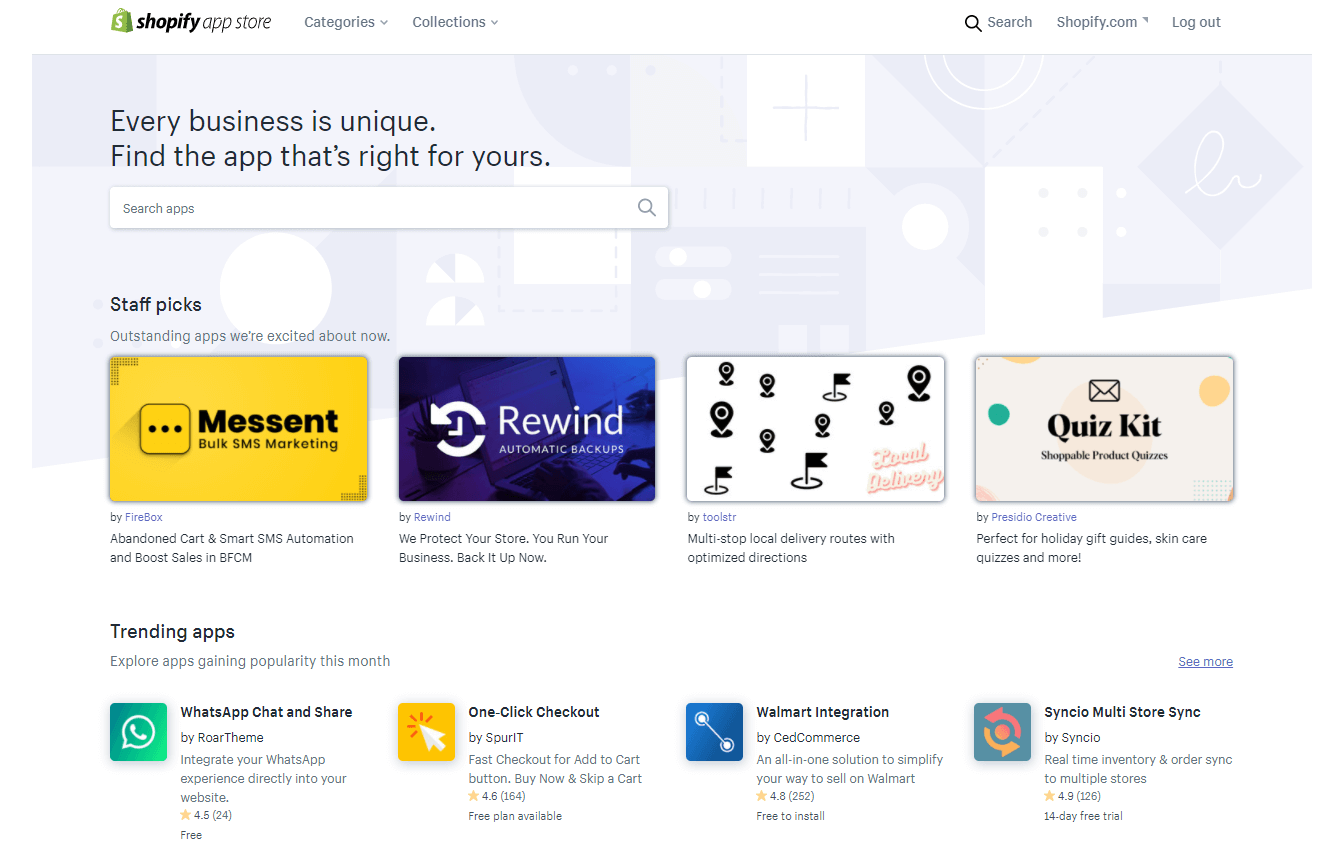Click the Free to install label
Image resolution: width=1342 pixels, height=861 pixels.
point(790,816)
